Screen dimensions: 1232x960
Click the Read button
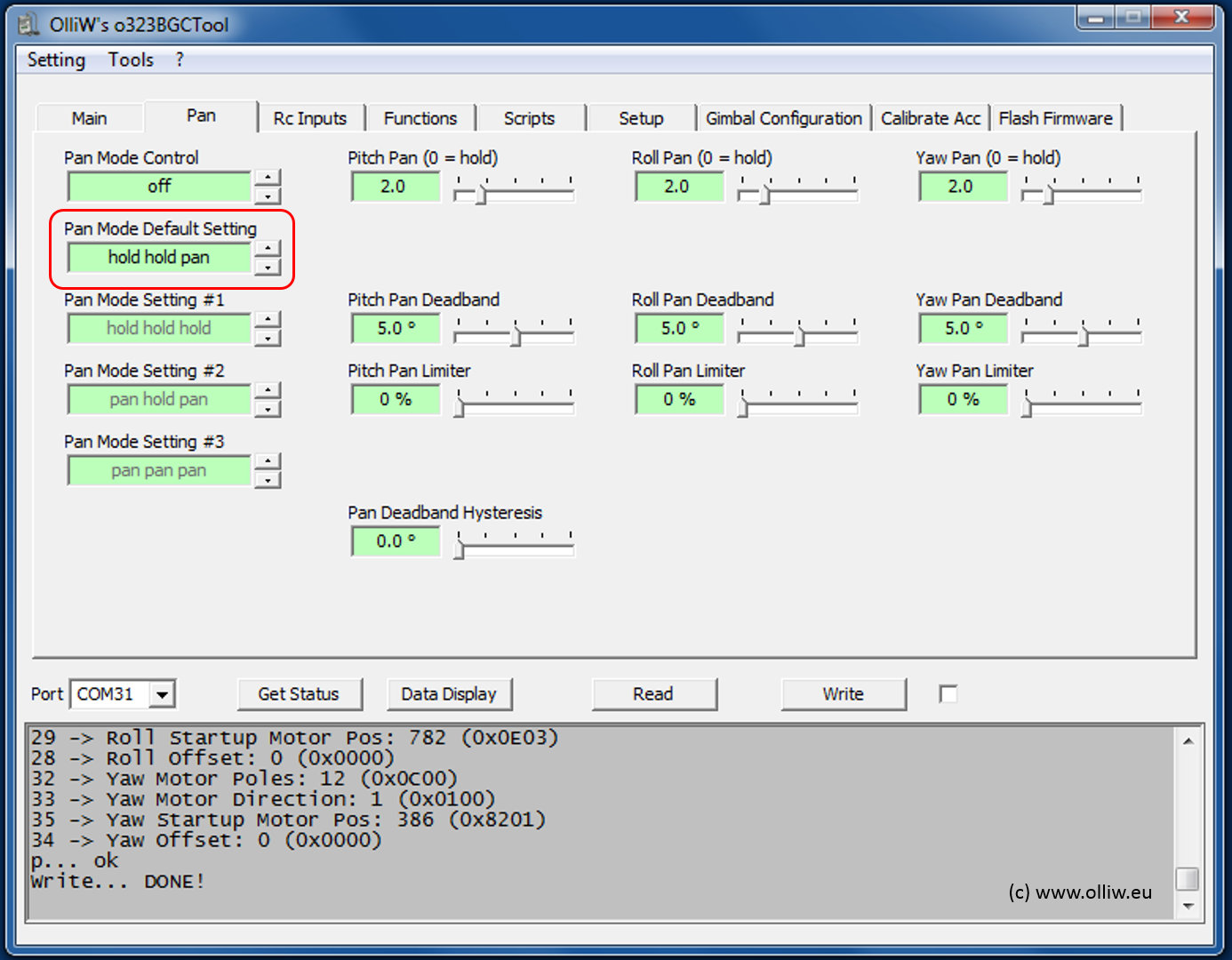[653, 694]
